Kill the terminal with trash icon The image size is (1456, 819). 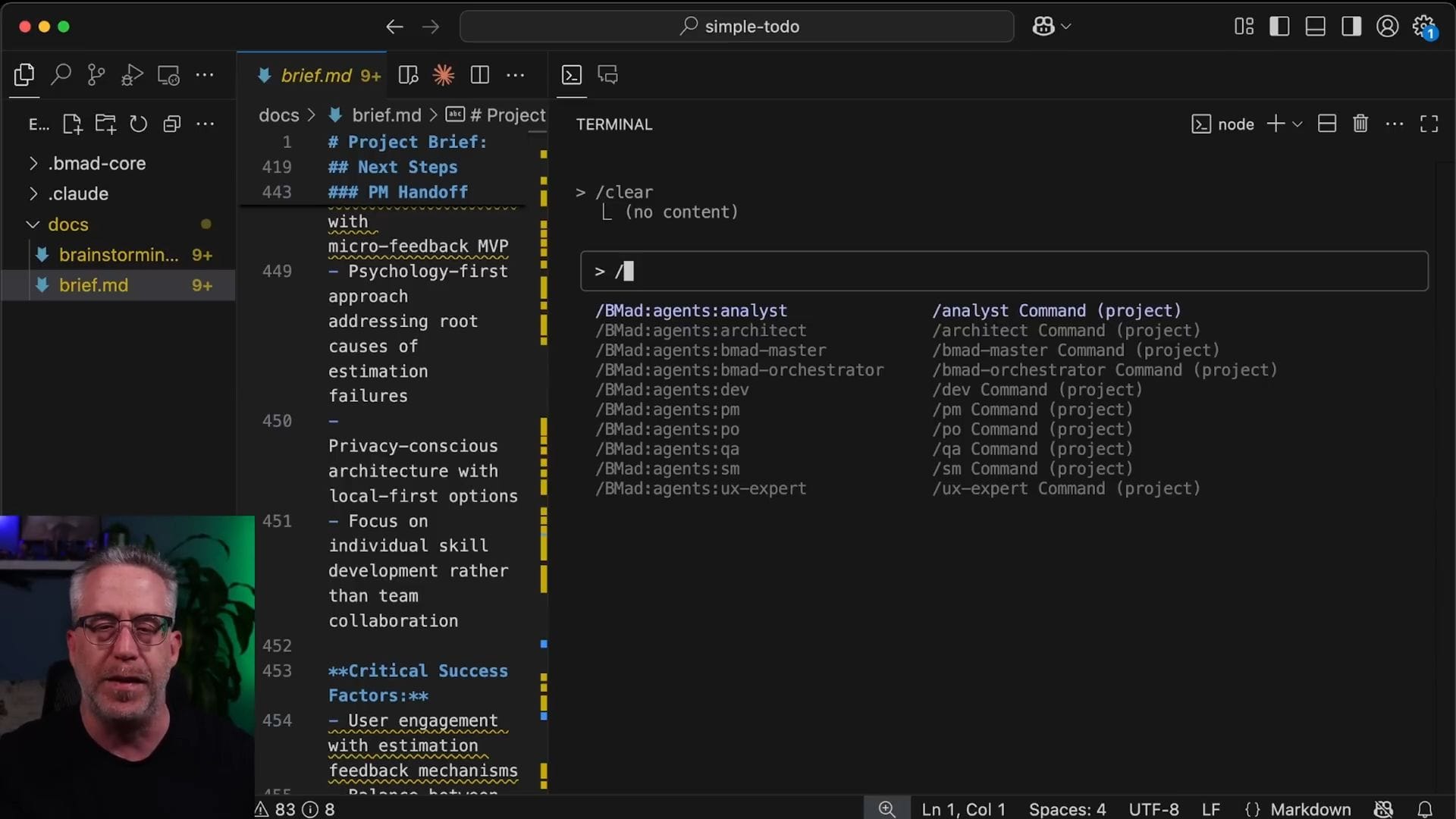point(1360,124)
